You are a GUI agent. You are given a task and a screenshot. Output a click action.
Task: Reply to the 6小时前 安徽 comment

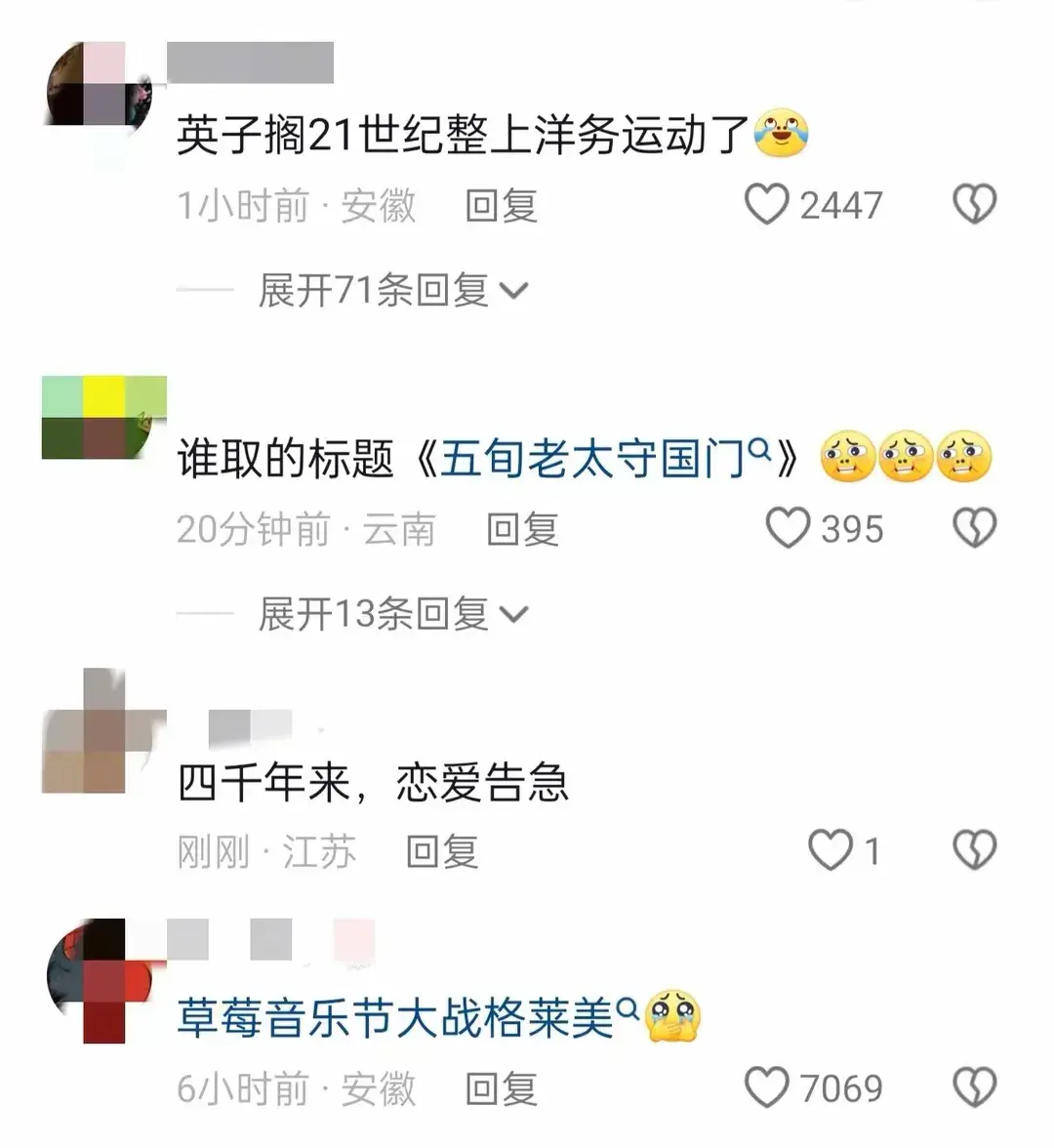pos(502,1088)
